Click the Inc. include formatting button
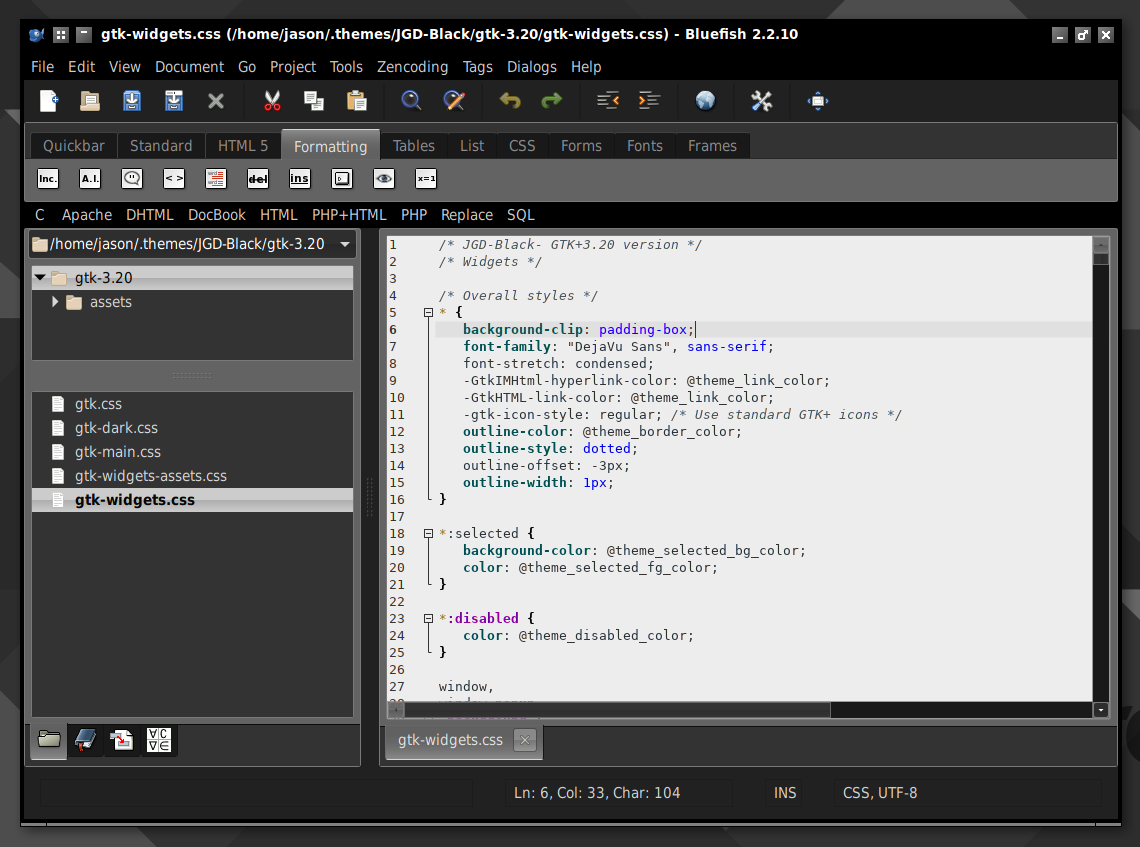The width and height of the screenshot is (1140, 847). [x=48, y=178]
